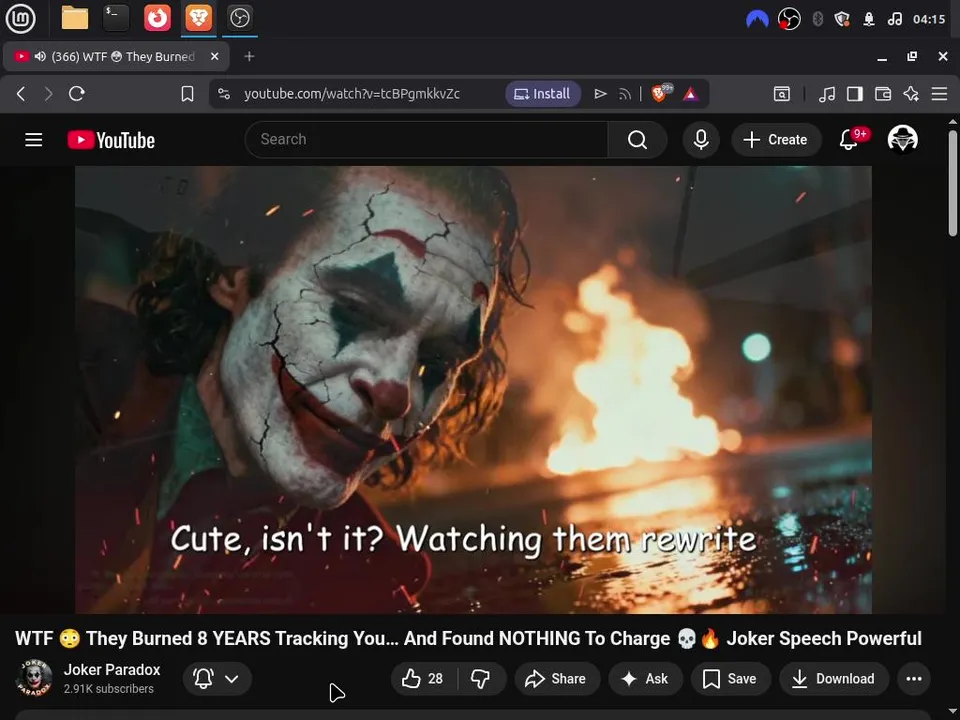Click the NordVPN tray icon
The image size is (960, 720).
(757, 20)
